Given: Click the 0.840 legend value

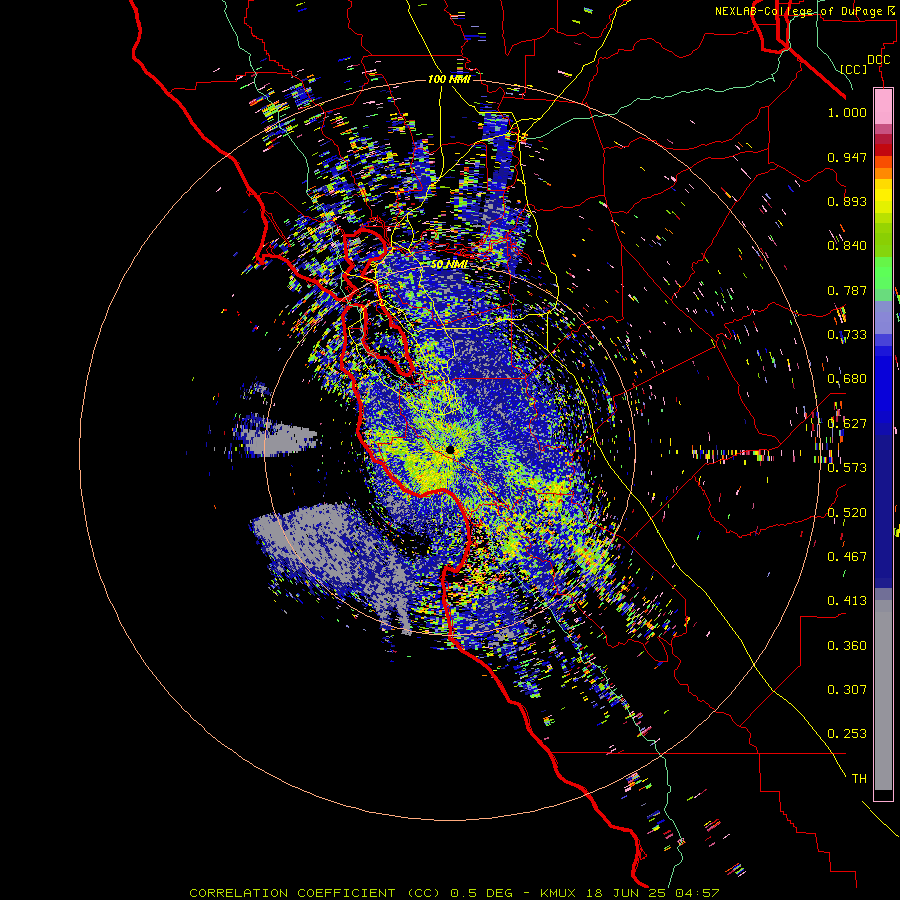Looking at the screenshot, I should click(x=847, y=246).
